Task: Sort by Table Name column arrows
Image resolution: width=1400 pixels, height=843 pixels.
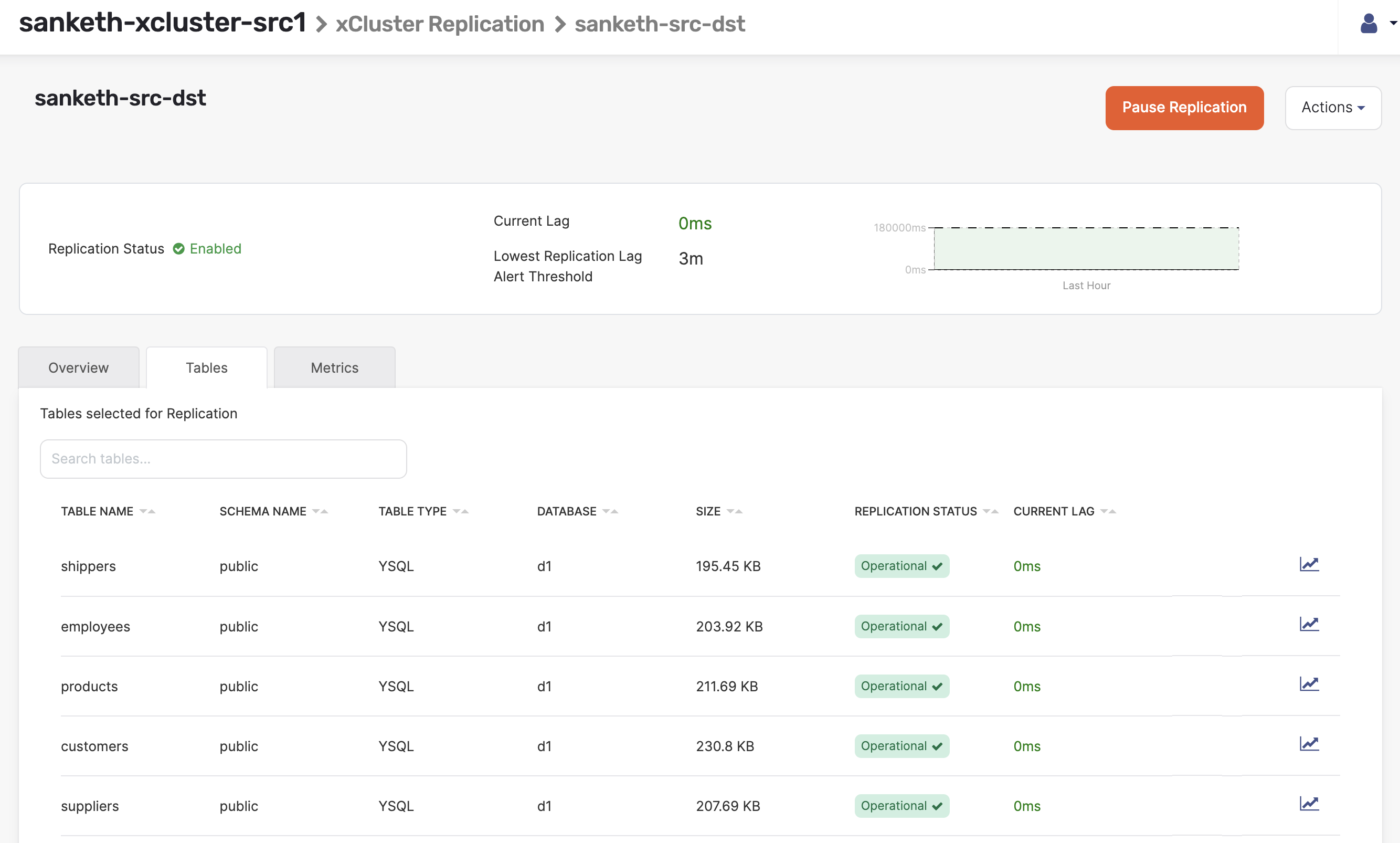Action: point(147,511)
